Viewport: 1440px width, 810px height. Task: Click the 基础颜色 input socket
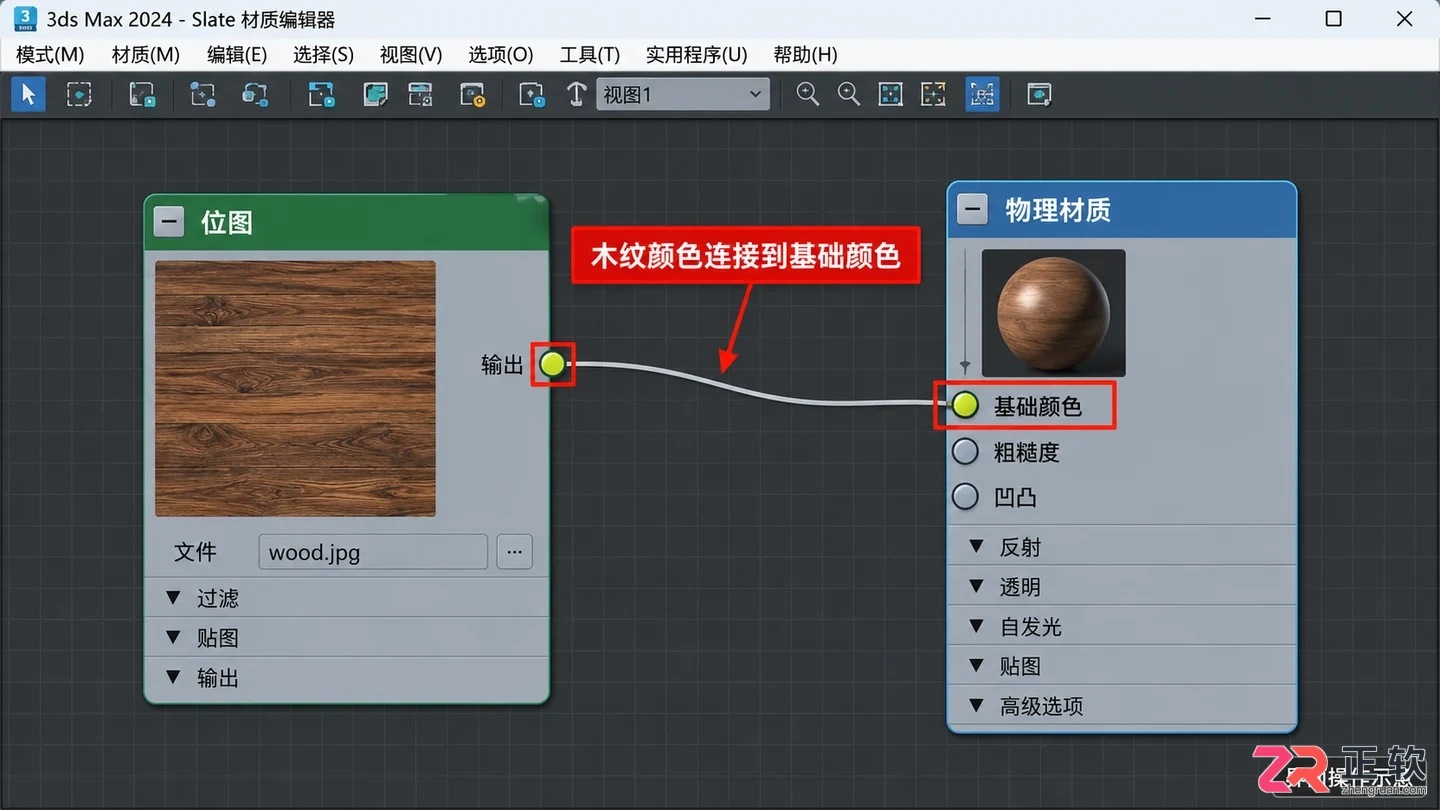pyautogui.click(x=965, y=405)
